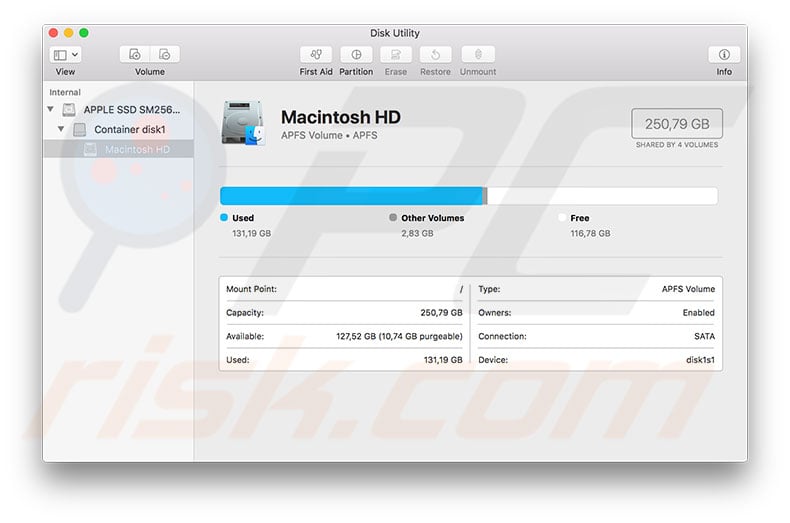Click the 250,79 GB capacity box

coord(677,123)
